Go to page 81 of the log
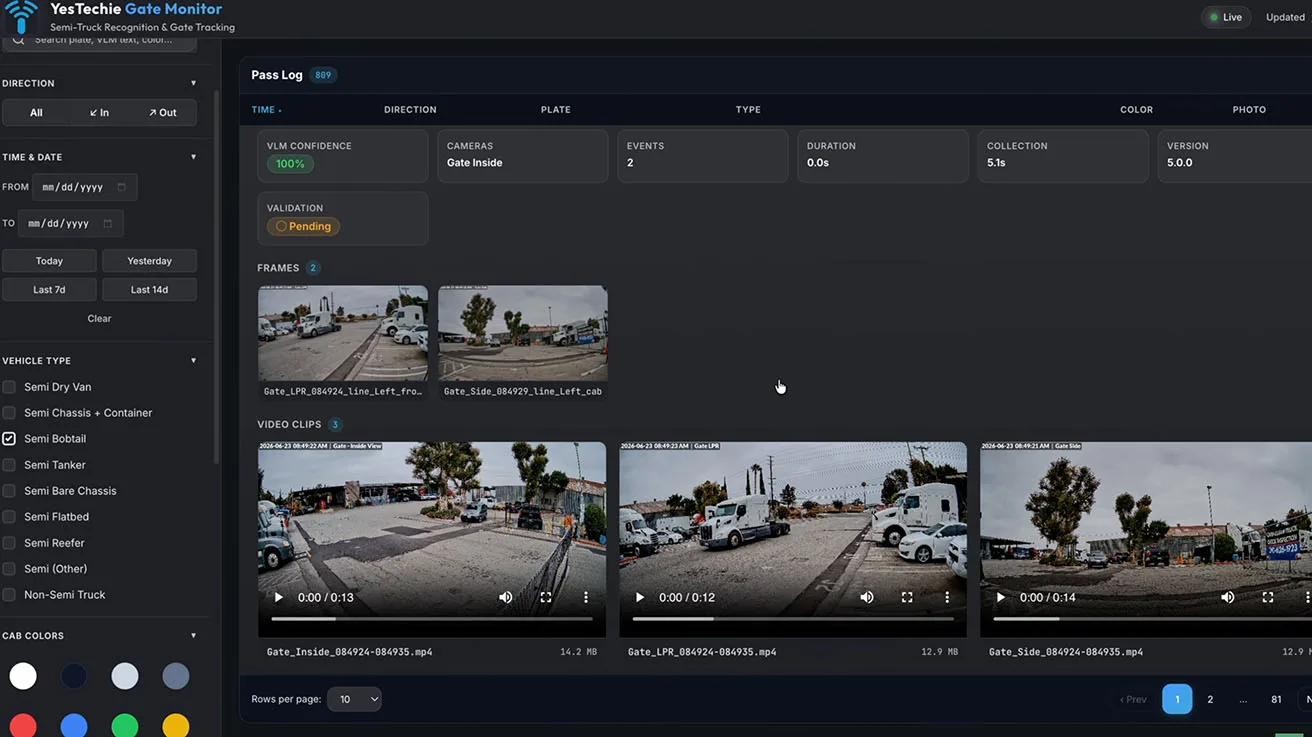The height and width of the screenshot is (737, 1312). click(1276, 699)
